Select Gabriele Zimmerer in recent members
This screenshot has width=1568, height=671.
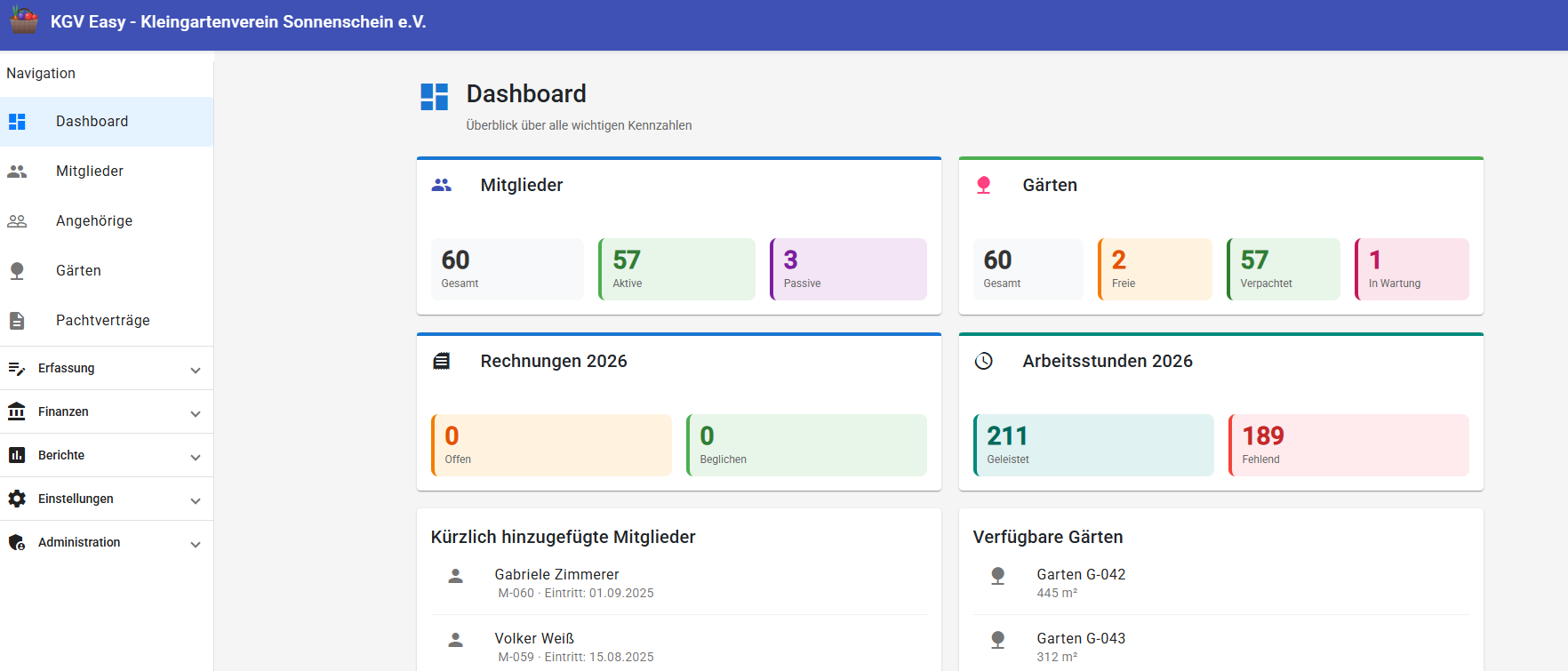point(679,583)
